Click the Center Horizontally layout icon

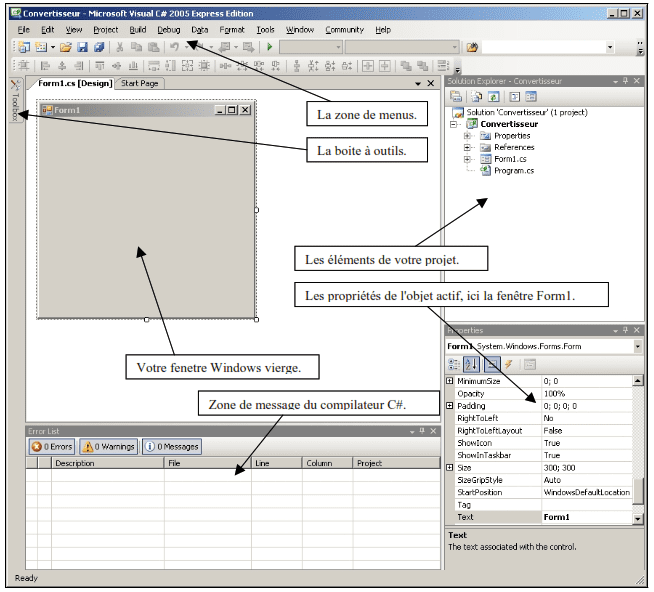367,66
